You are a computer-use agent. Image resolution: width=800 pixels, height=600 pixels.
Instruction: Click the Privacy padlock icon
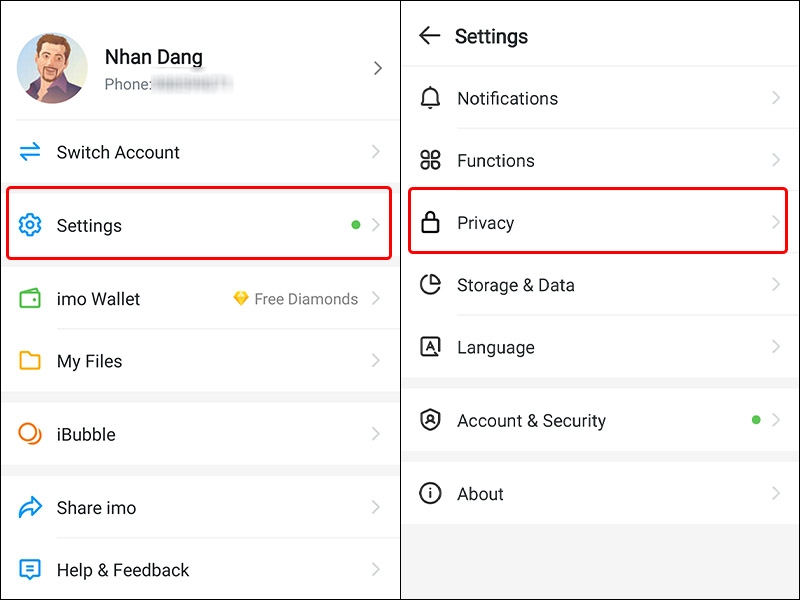point(430,222)
